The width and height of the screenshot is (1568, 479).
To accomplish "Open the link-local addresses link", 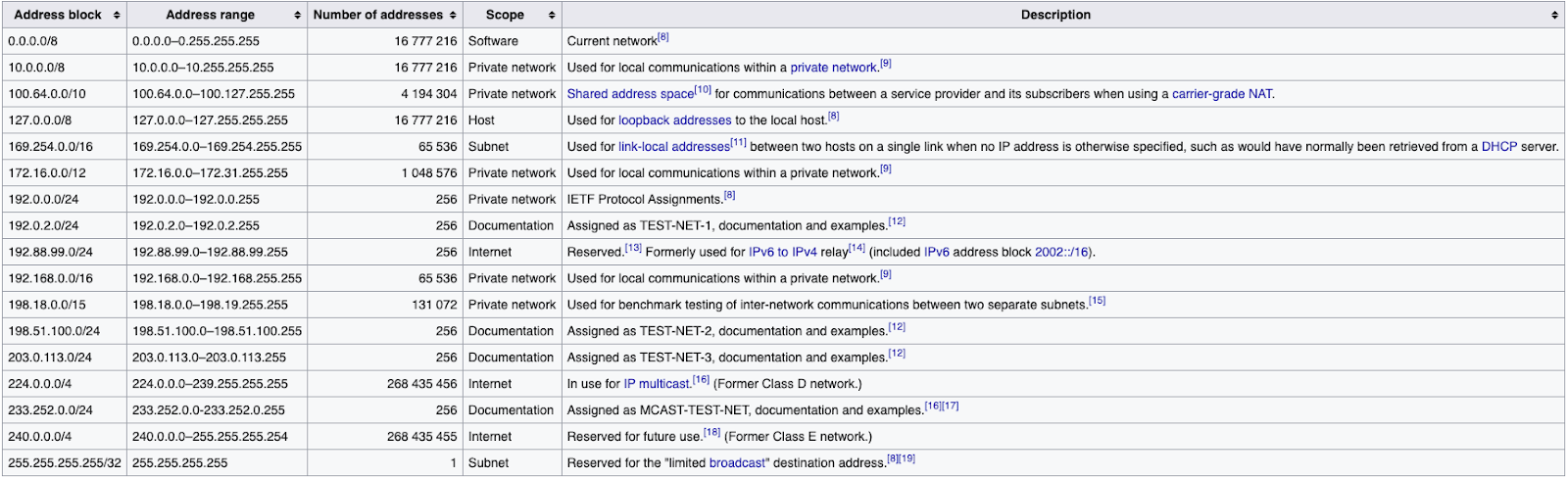I will (674, 147).
